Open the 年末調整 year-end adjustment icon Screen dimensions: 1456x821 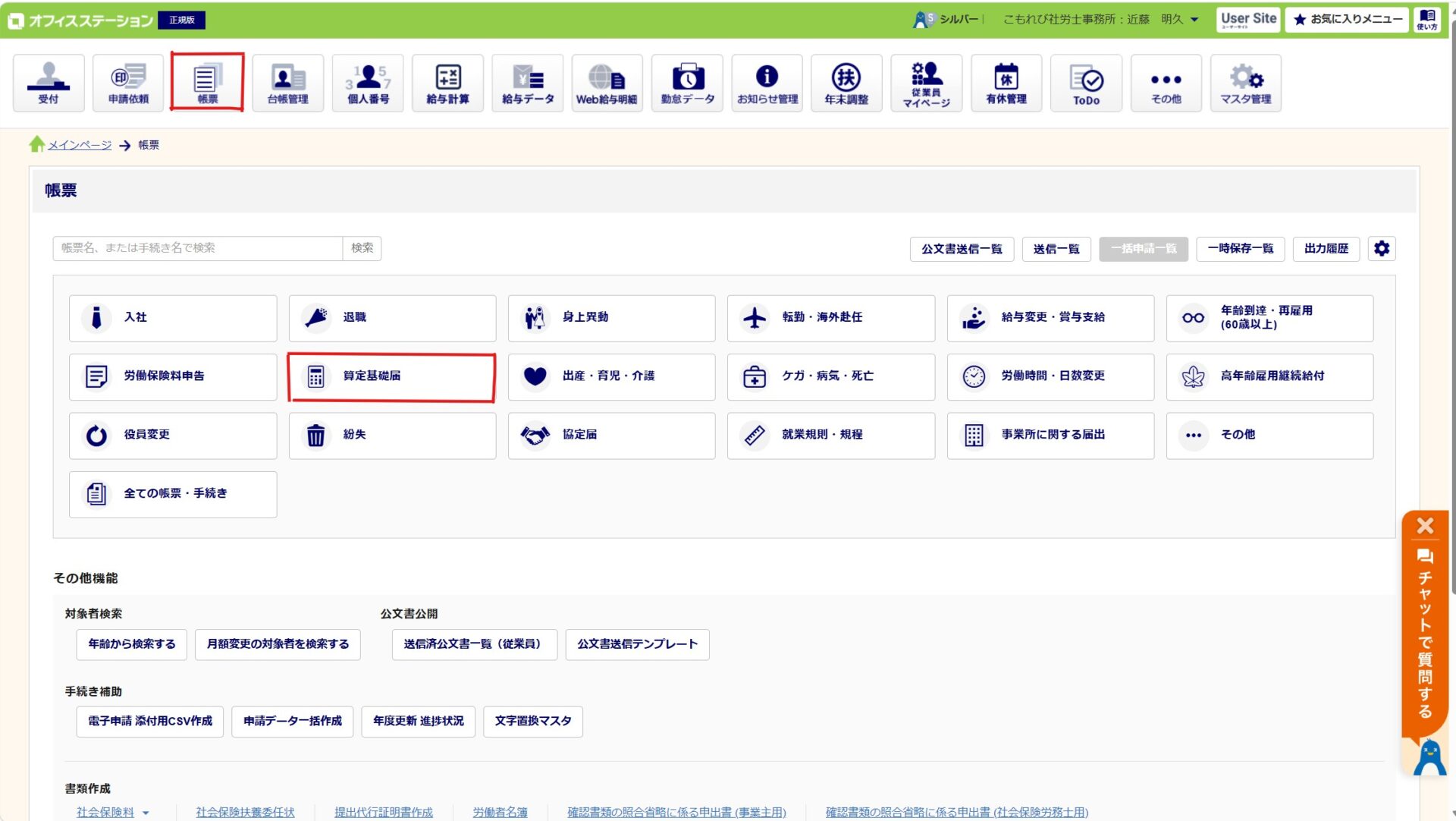pos(846,83)
